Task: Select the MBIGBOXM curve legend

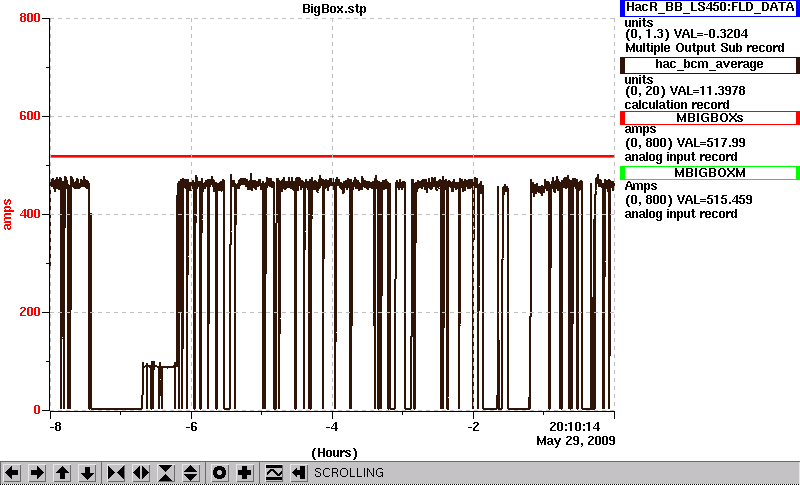Action: 710,173
